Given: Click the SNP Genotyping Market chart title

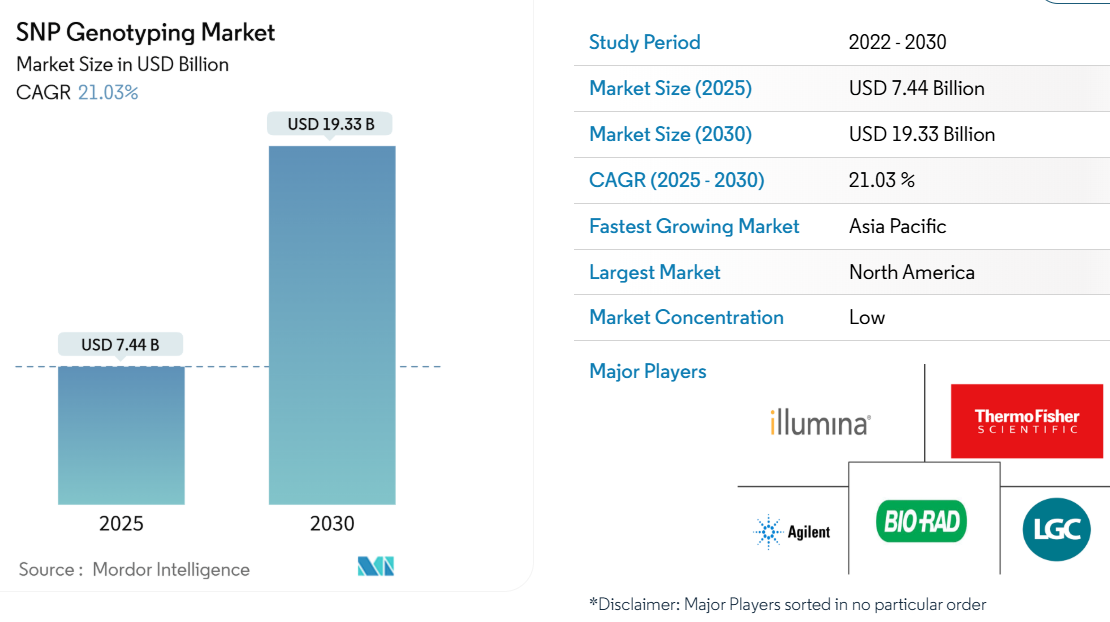Looking at the screenshot, I should [146, 32].
